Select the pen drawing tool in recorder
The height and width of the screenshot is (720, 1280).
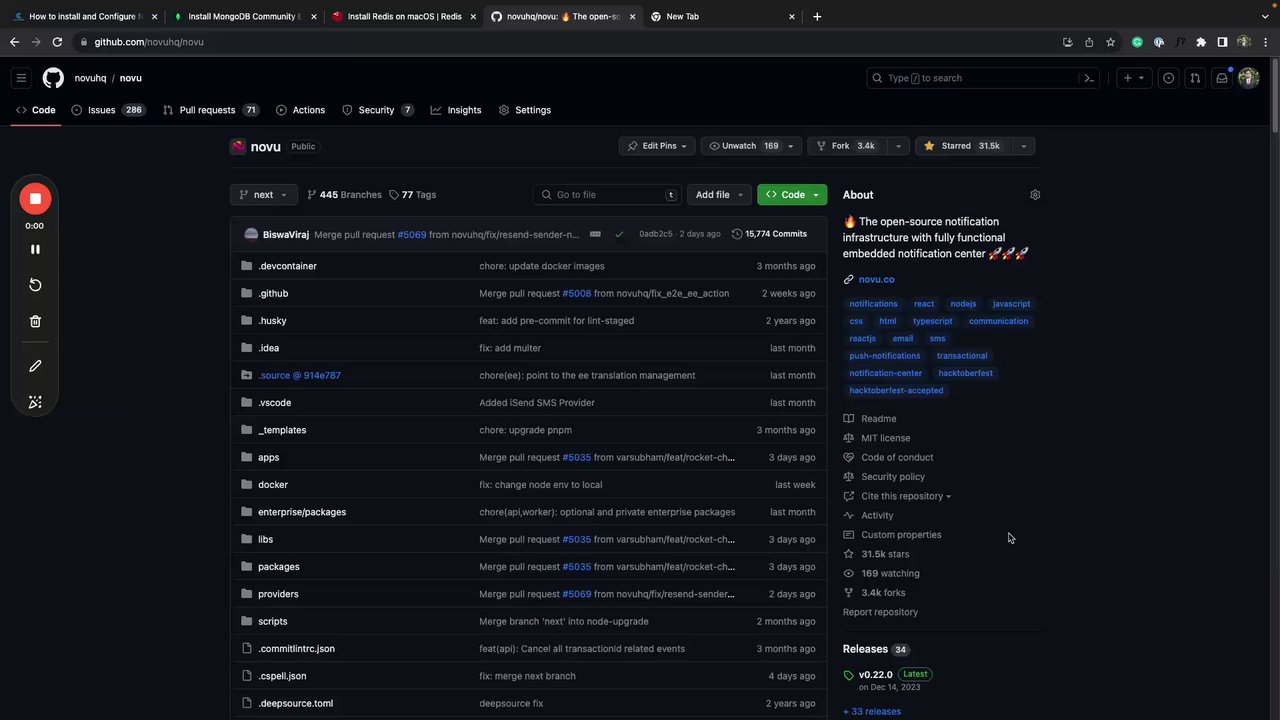point(35,366)
